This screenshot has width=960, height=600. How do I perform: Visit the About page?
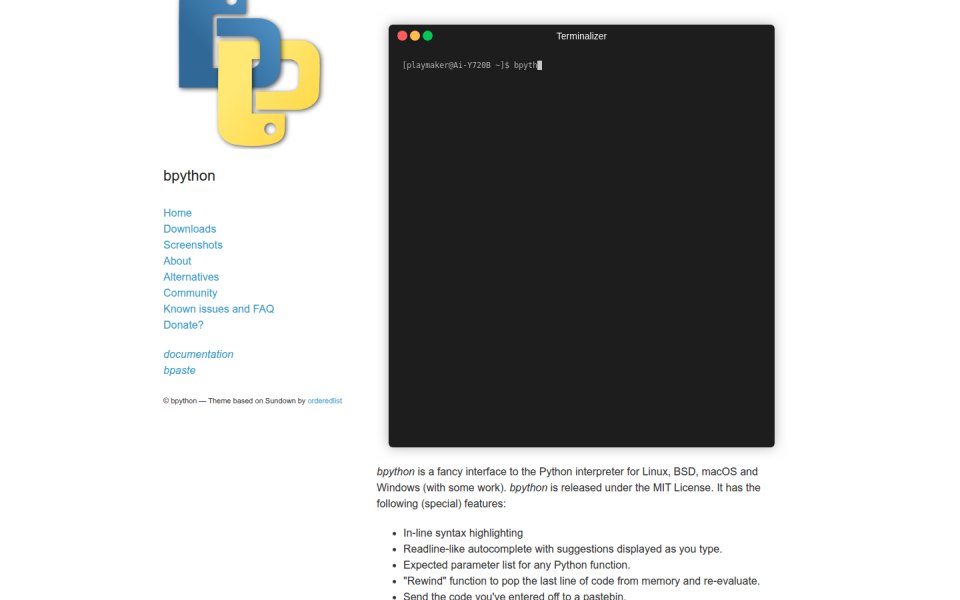(x=177, y=261)
